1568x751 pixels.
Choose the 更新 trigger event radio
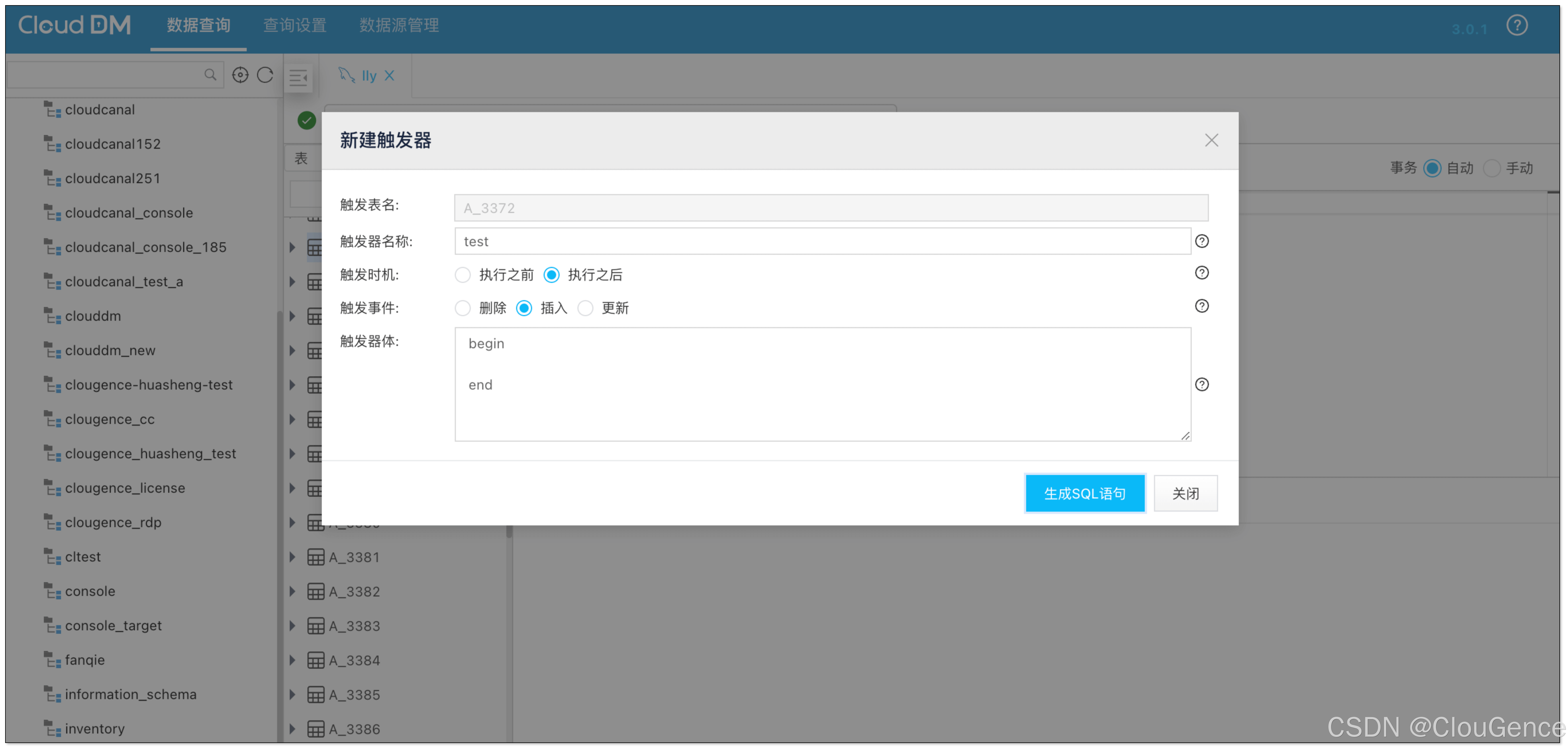(x=586, y=308)
